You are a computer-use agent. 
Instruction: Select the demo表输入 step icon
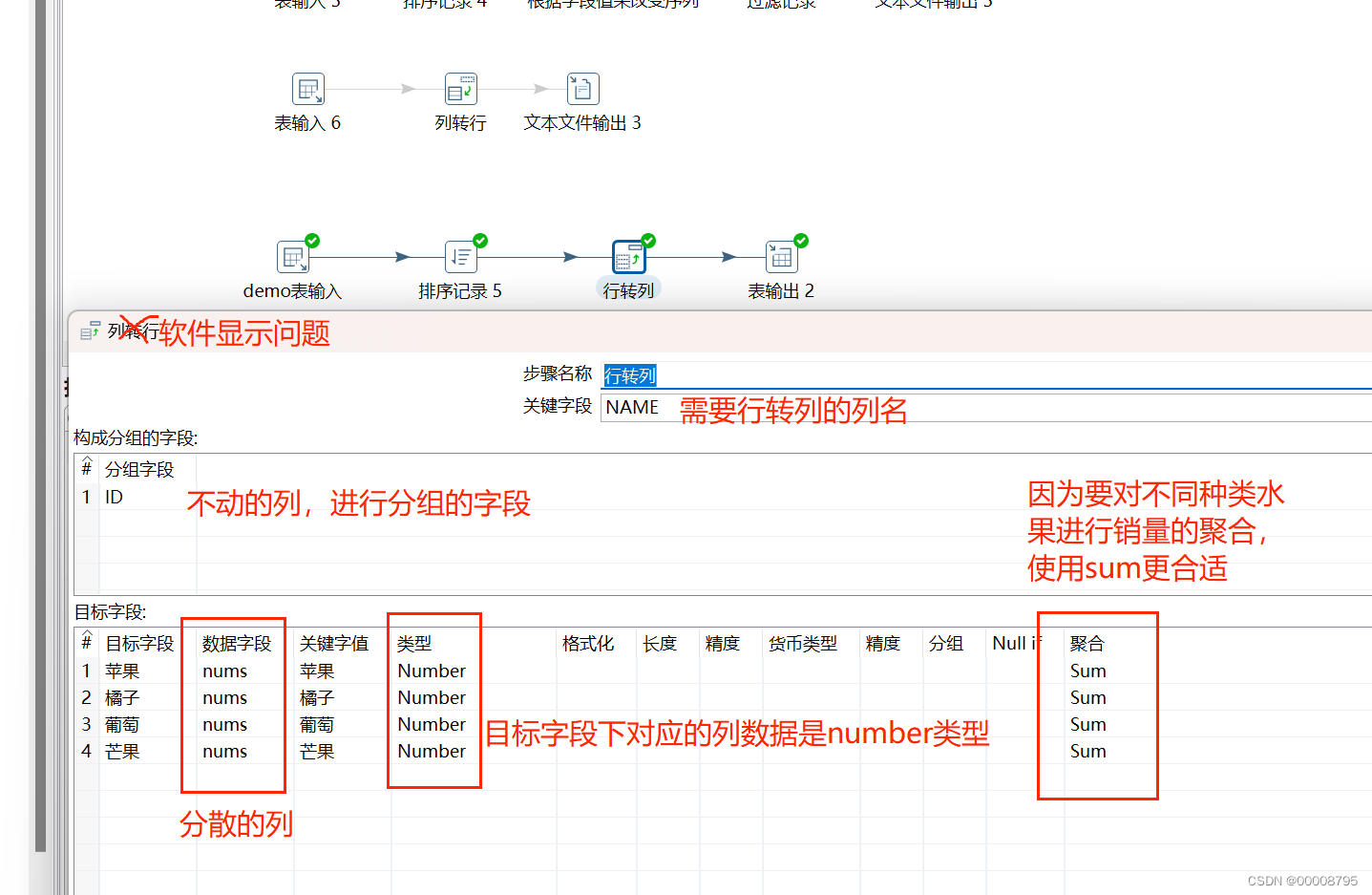[293, 257]
